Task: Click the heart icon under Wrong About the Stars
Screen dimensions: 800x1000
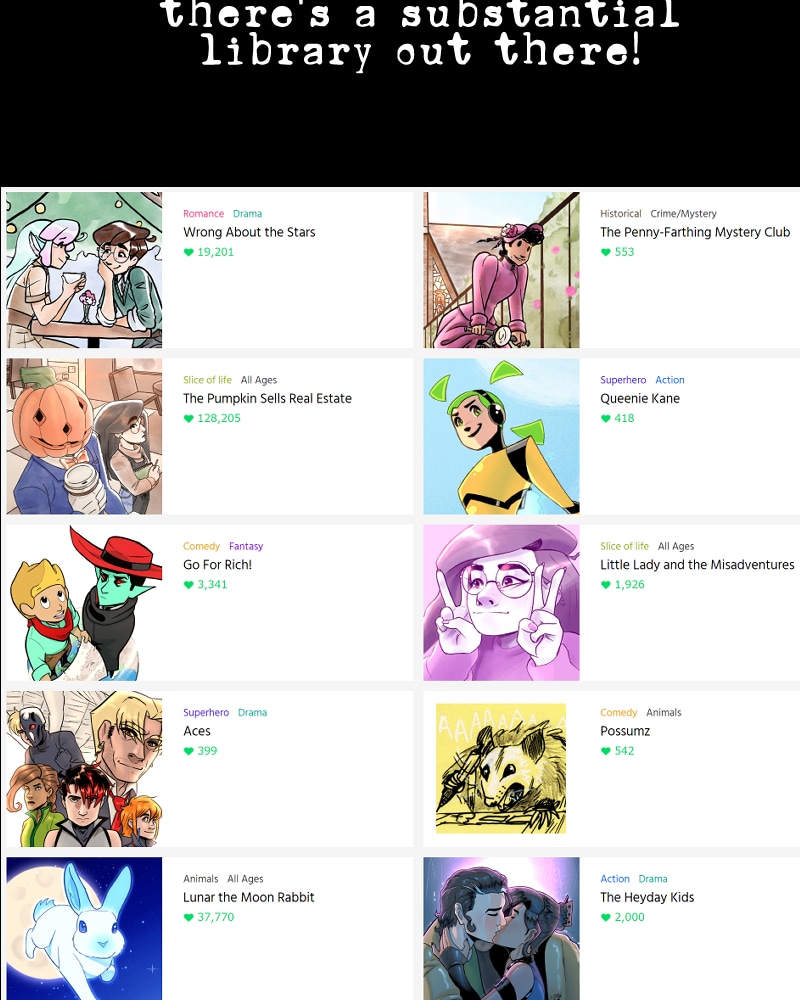Action: pos(188,252)
